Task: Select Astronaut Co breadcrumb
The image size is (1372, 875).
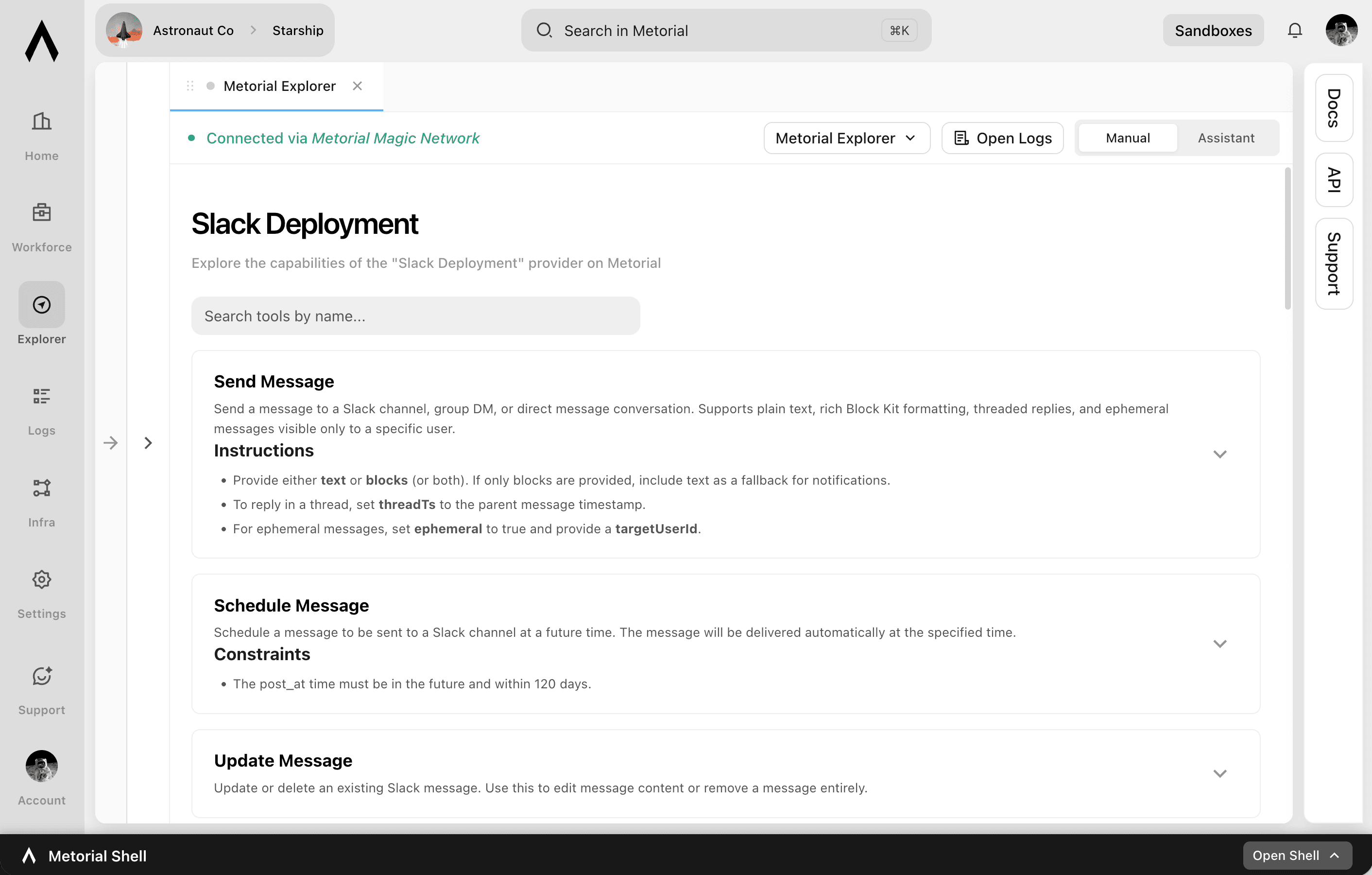Action: [x=193, y=30]
